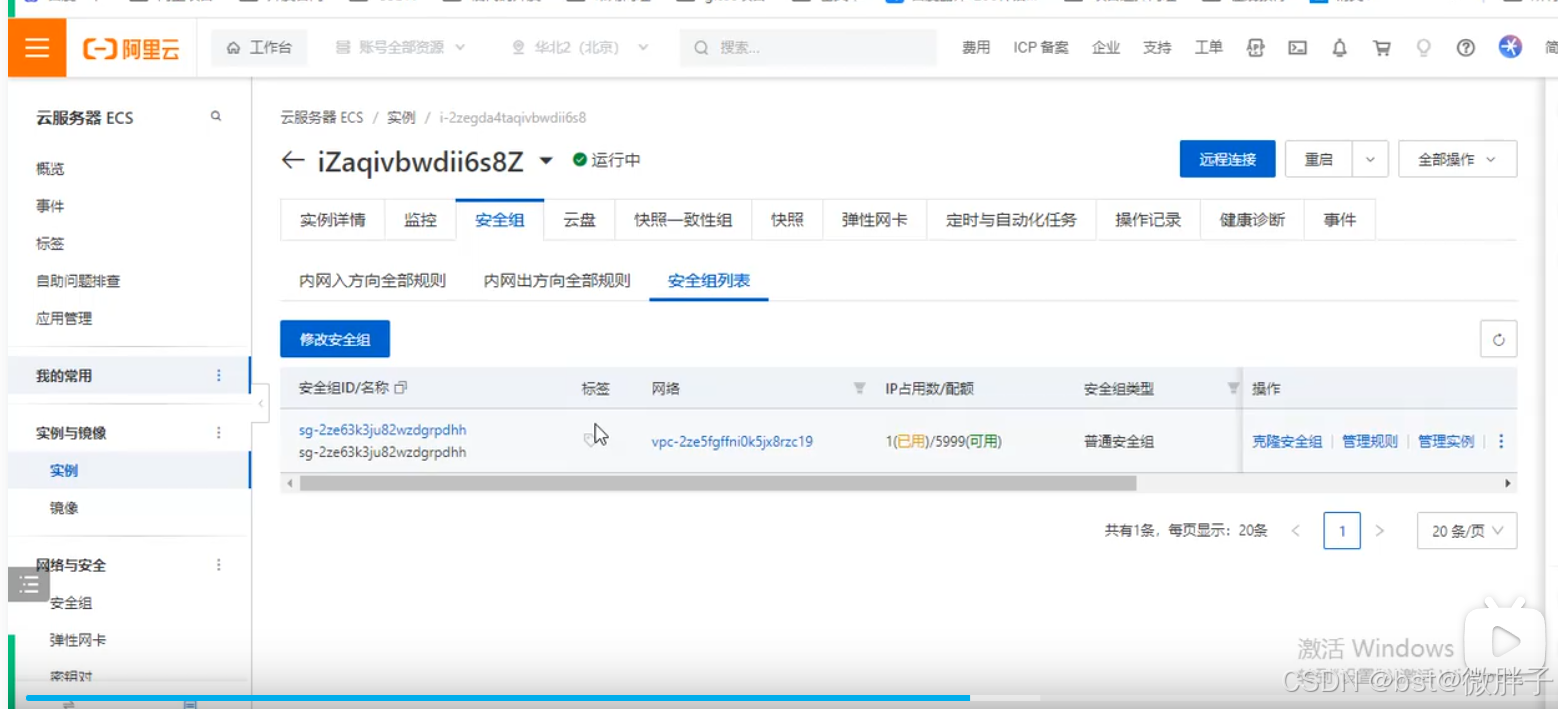This screenshot has width=1558, height=709.
Task: Click the search icon beside 云服务器 ECS
Action: click(215, 117)
